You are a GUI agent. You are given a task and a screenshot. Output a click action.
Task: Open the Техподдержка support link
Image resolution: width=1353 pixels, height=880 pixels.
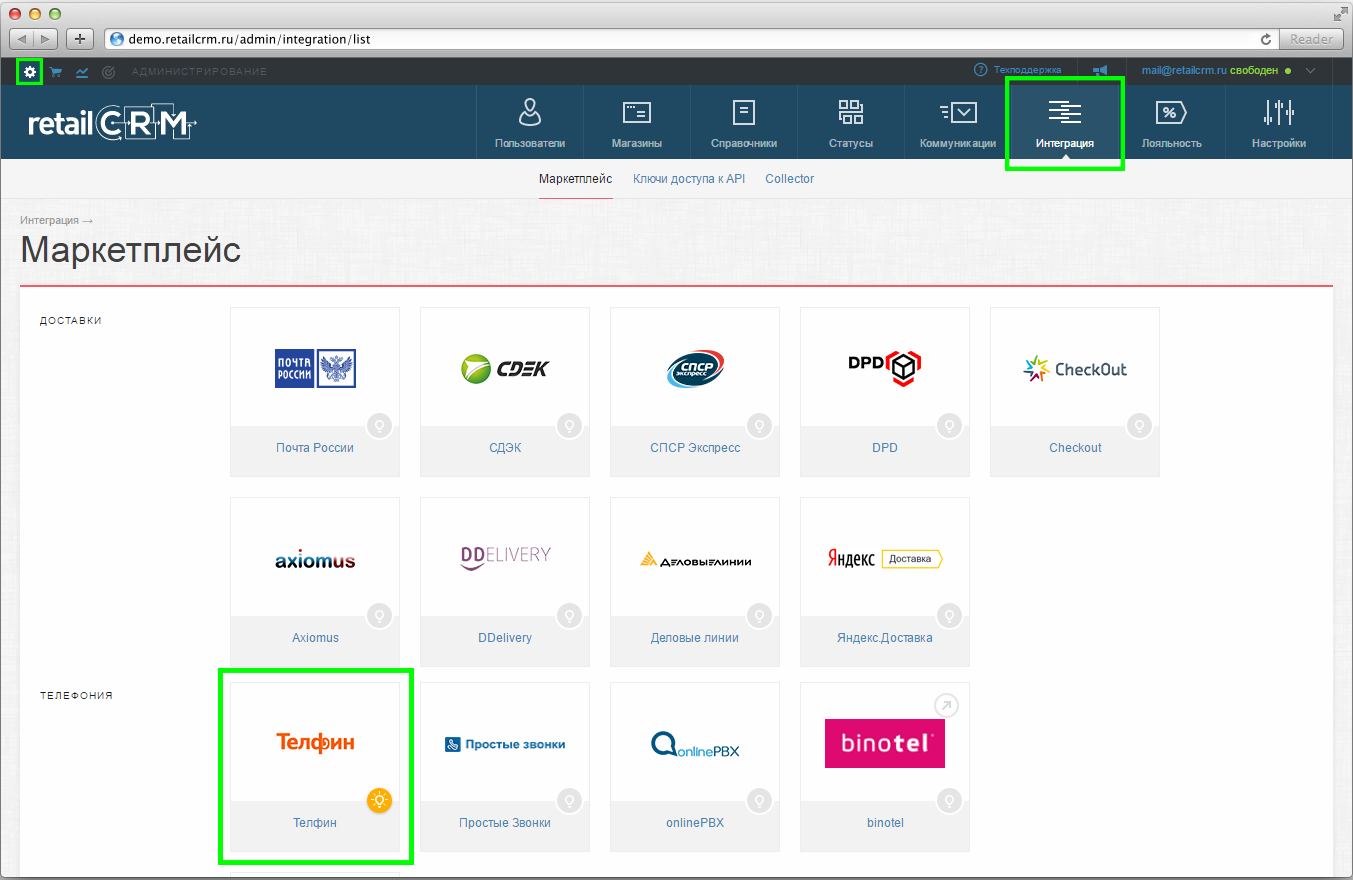click(1027, 70)
